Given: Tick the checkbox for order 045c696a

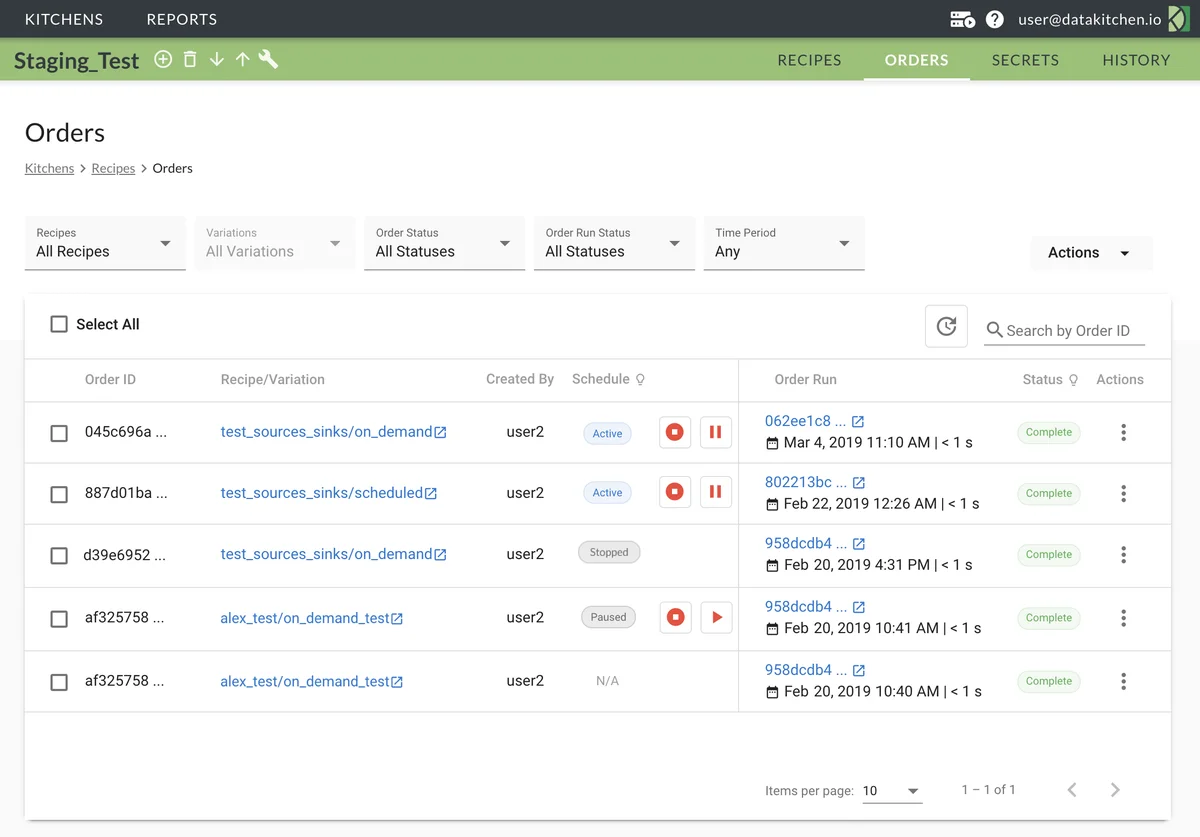Looking at the screenshot, I should pyautogui.click(x=59, y=433).
